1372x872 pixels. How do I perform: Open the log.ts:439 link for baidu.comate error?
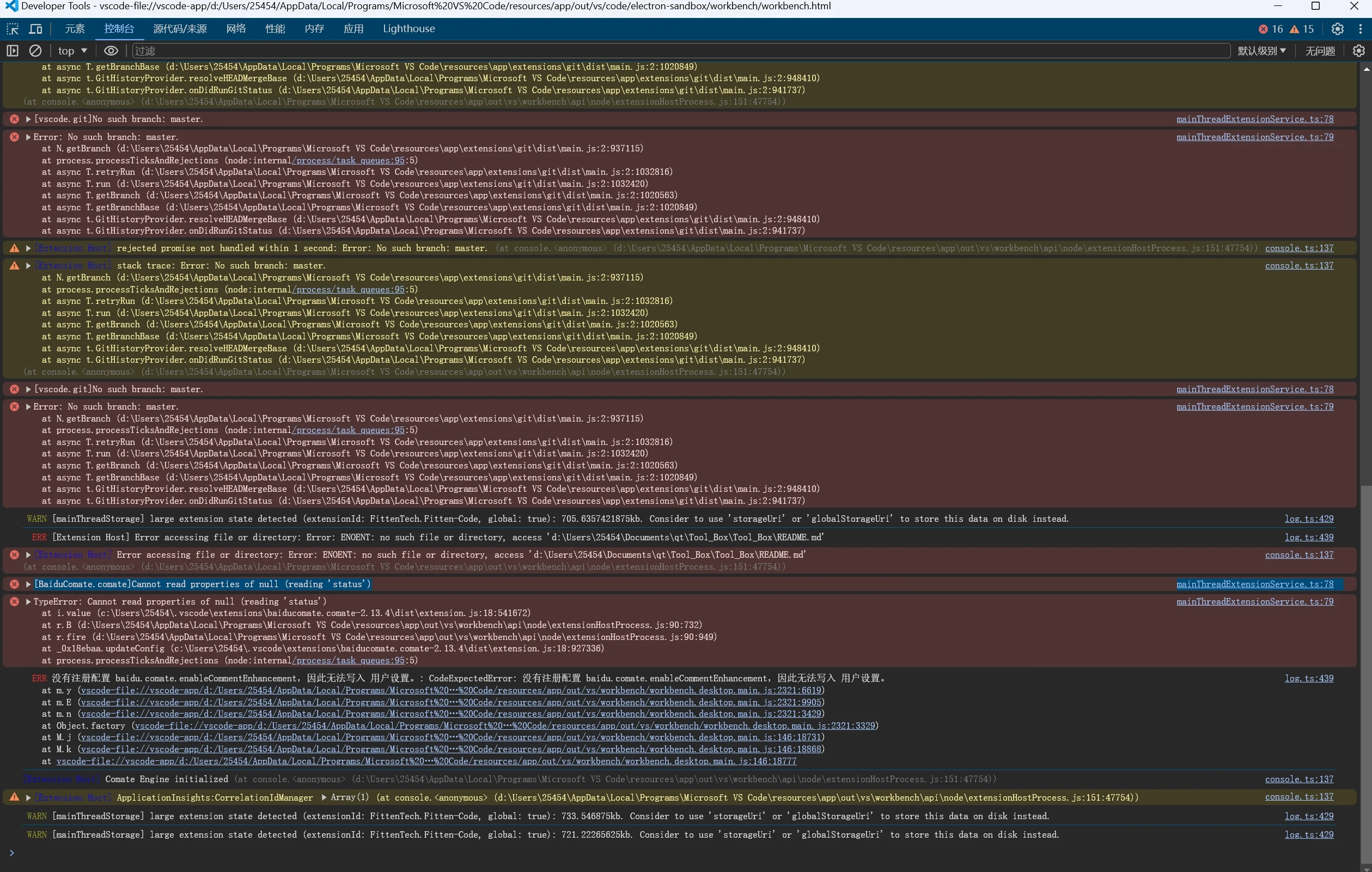point(1309,678)
